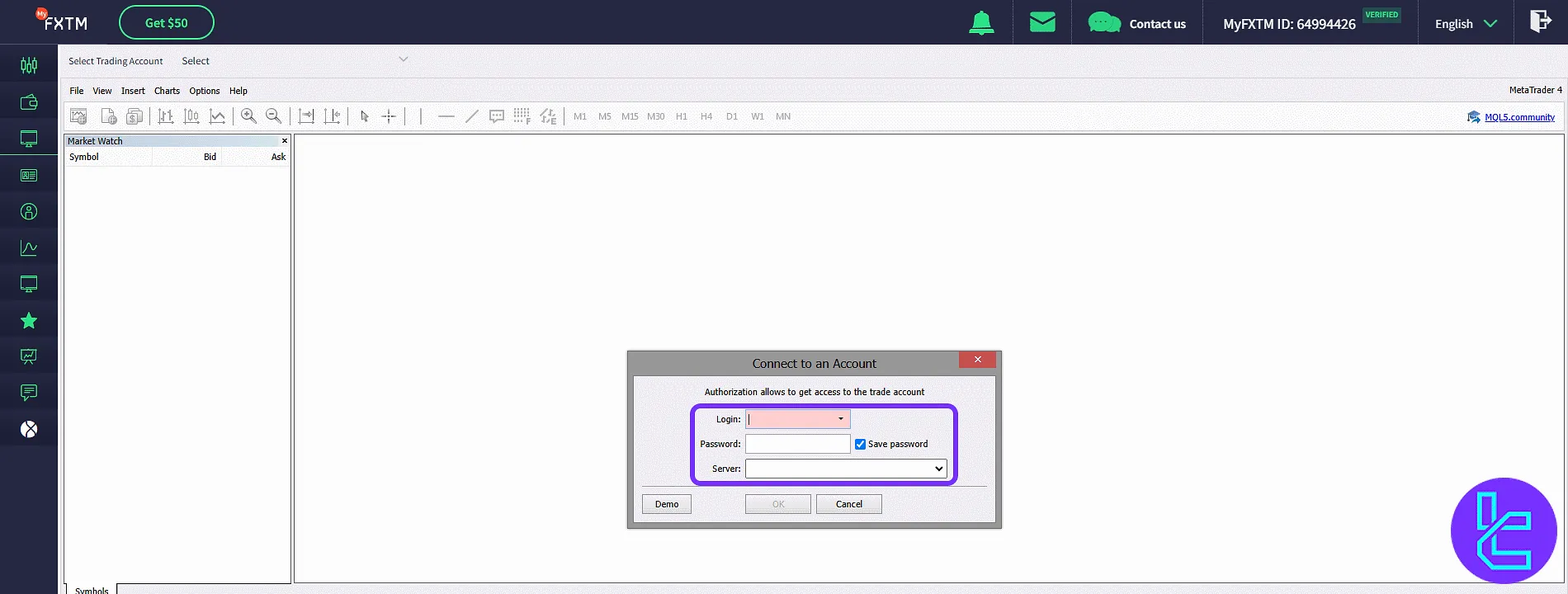
Task: Expand the Server dropdown
Action: 938,469
